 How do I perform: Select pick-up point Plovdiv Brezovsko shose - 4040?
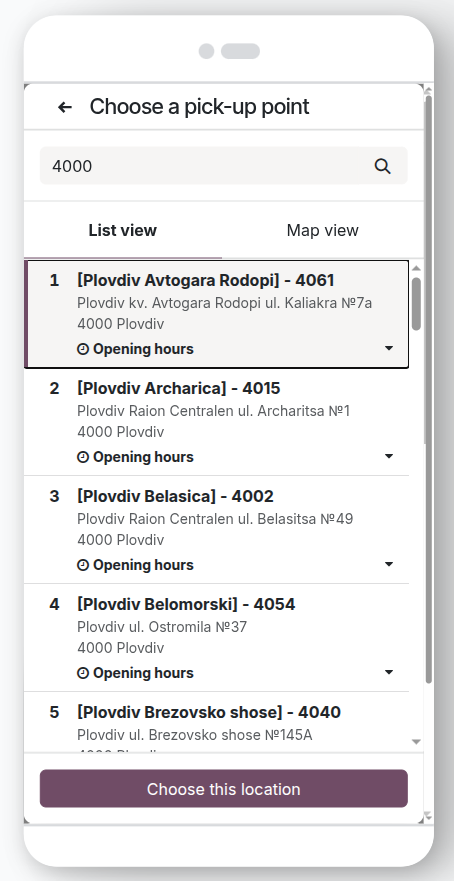coord(217,723)
